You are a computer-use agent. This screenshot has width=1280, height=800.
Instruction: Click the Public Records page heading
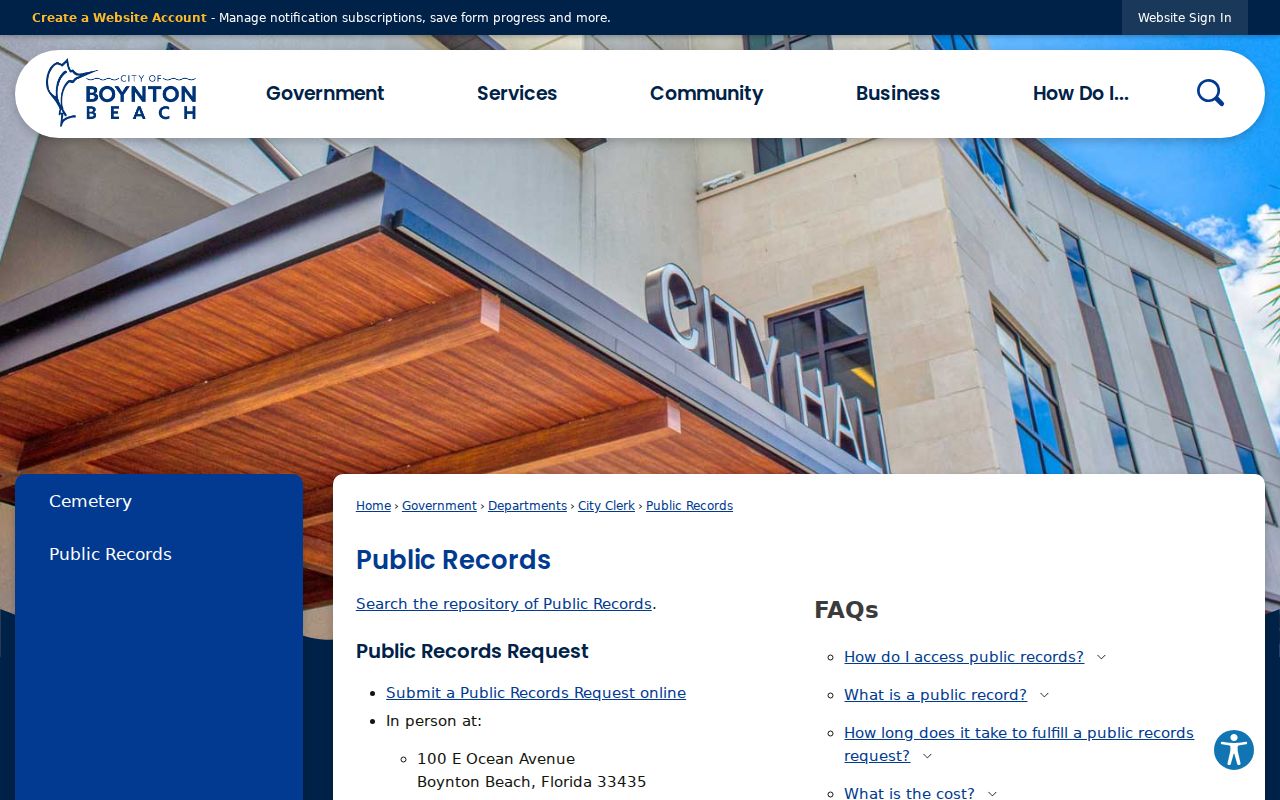453,560
